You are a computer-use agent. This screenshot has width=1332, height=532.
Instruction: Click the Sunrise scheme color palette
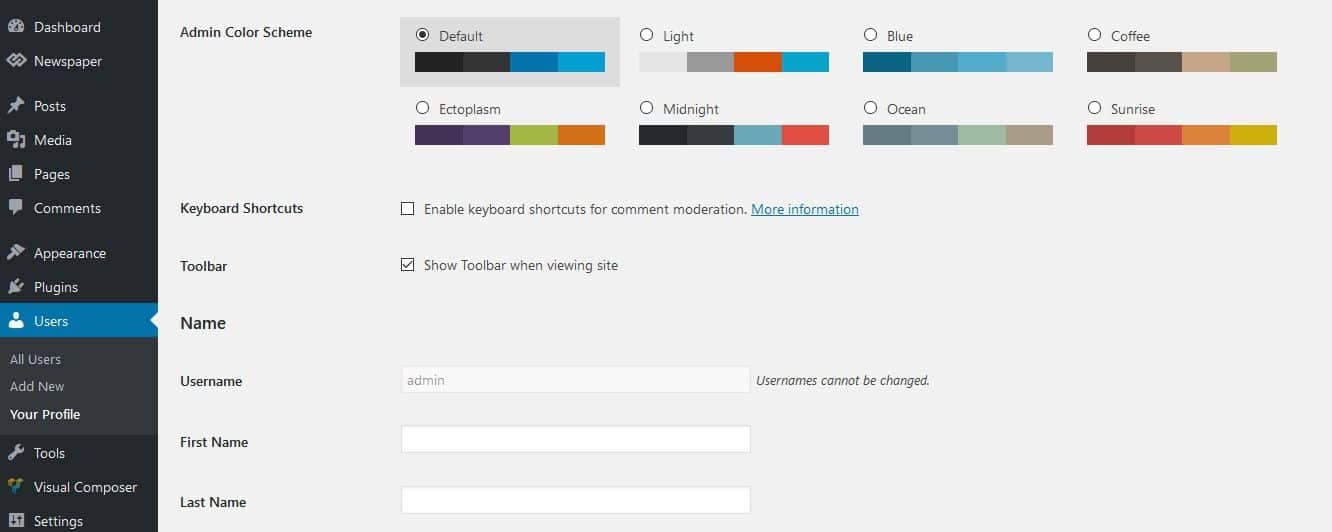pyautogui.click(x=1182, y=135)
